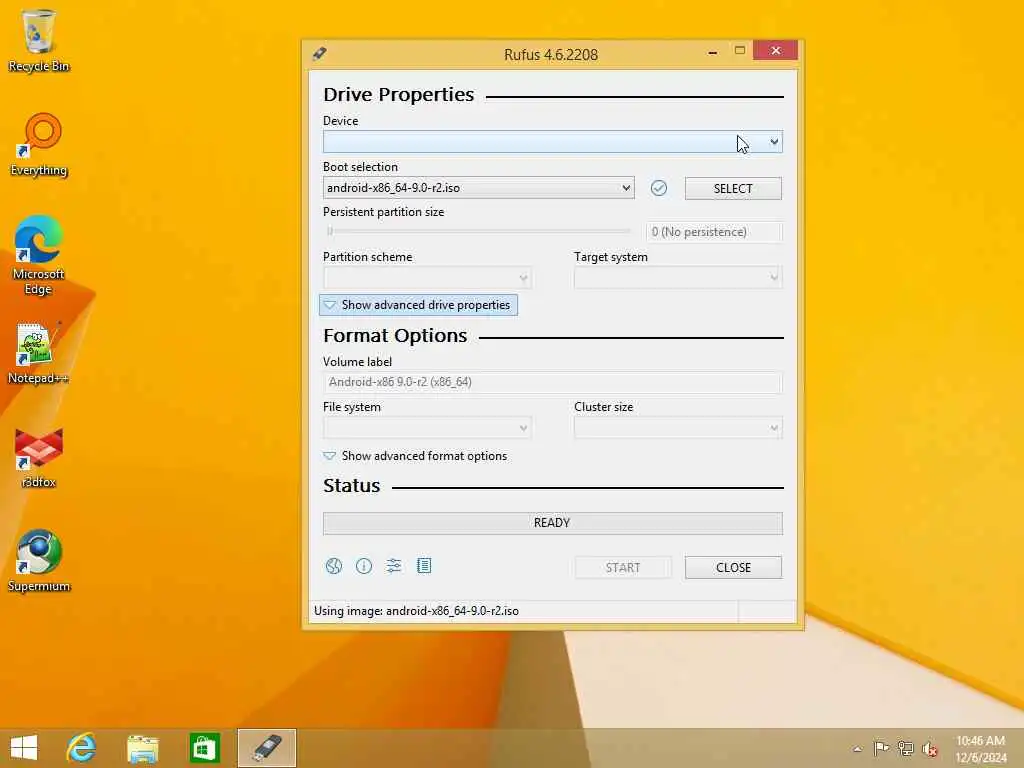Select Microsoft Edge desktop shortcut
The height and width of the screenshot is (768, 1024).
pyautogui.click(x=39, y=256)
